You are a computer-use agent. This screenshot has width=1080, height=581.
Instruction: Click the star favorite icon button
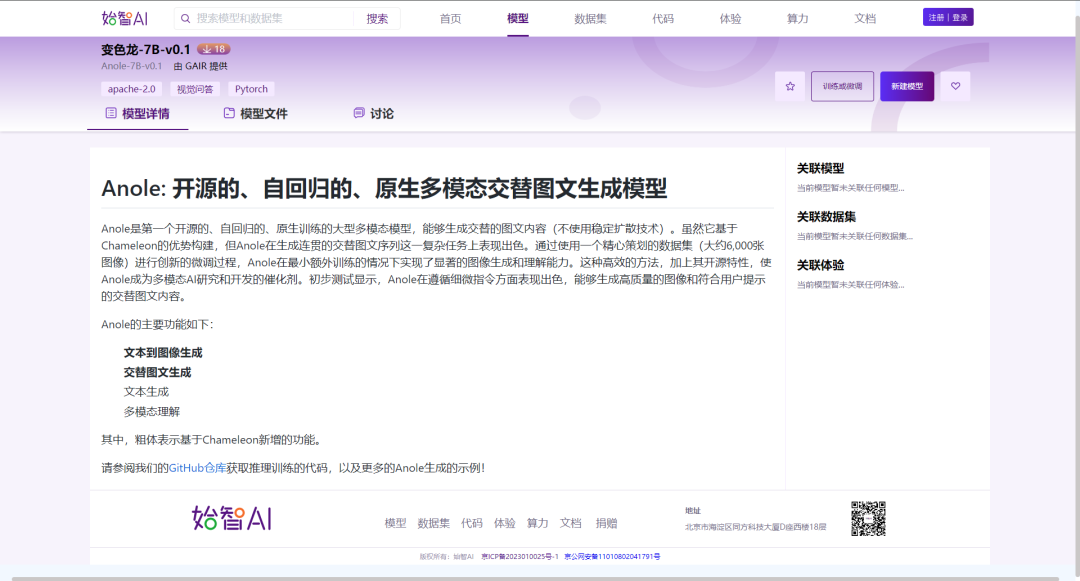(x=790, y=86)
